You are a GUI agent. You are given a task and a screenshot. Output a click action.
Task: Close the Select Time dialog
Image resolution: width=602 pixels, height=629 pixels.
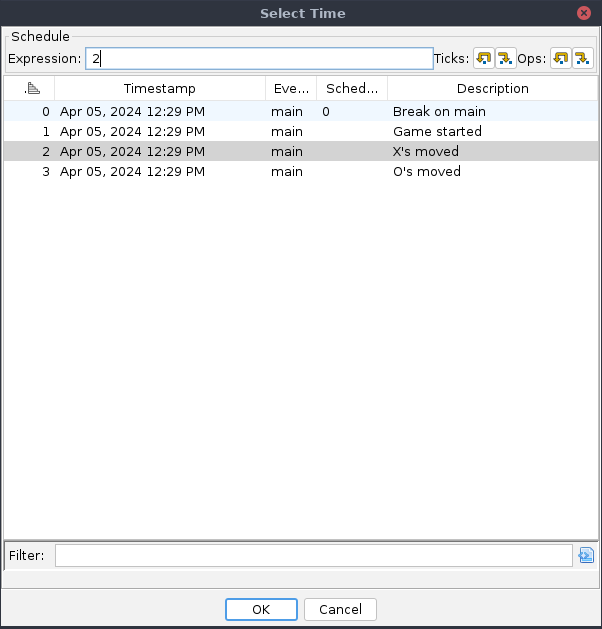point(583,13)
